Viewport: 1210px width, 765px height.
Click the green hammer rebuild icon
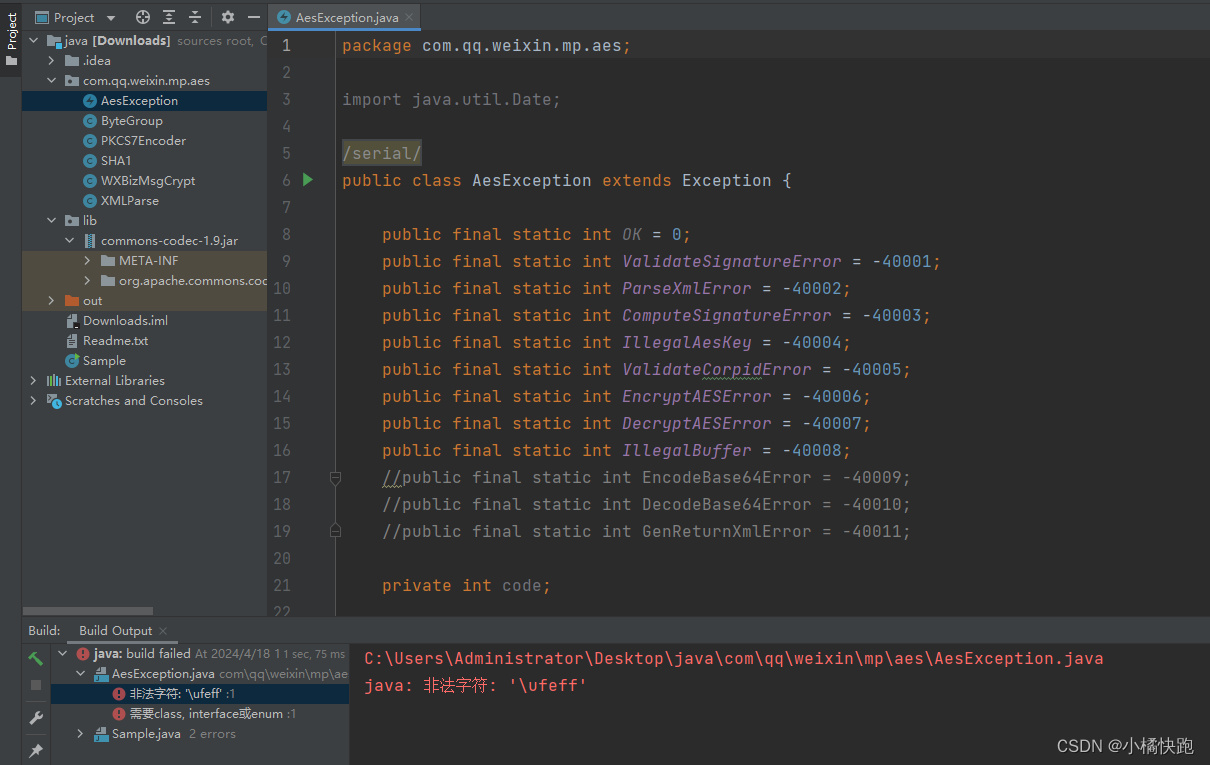coord(36,658)
